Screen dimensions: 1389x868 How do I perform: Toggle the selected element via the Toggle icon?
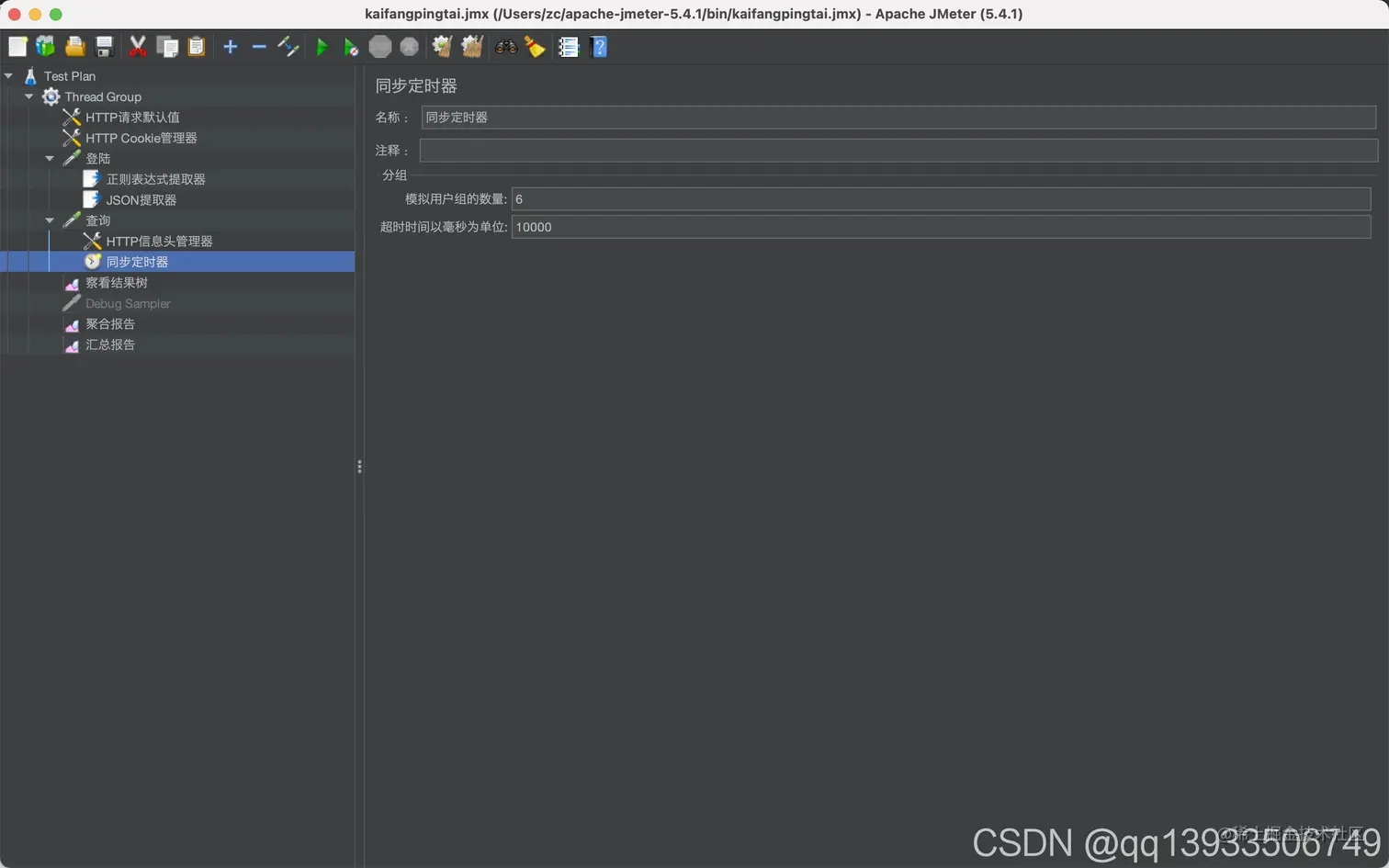click(288, 47)
